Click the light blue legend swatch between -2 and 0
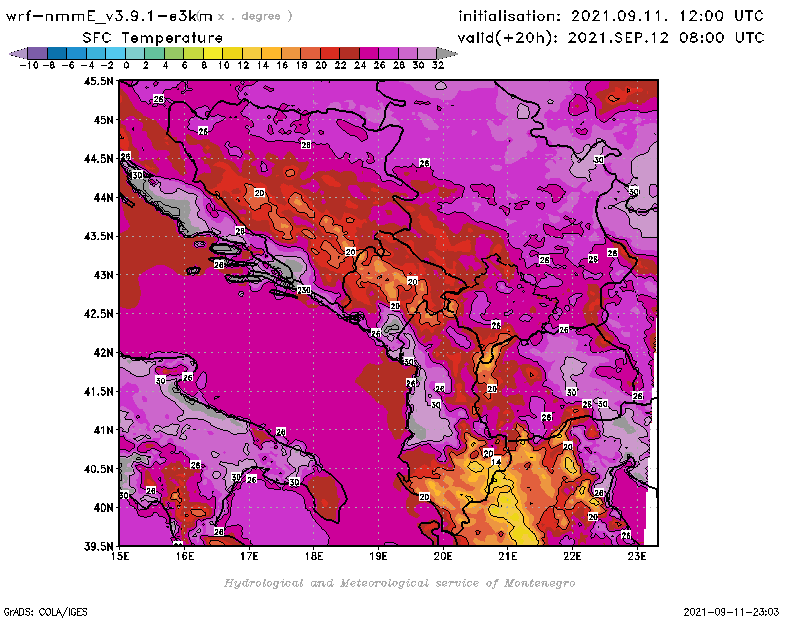 coord(115,53)
